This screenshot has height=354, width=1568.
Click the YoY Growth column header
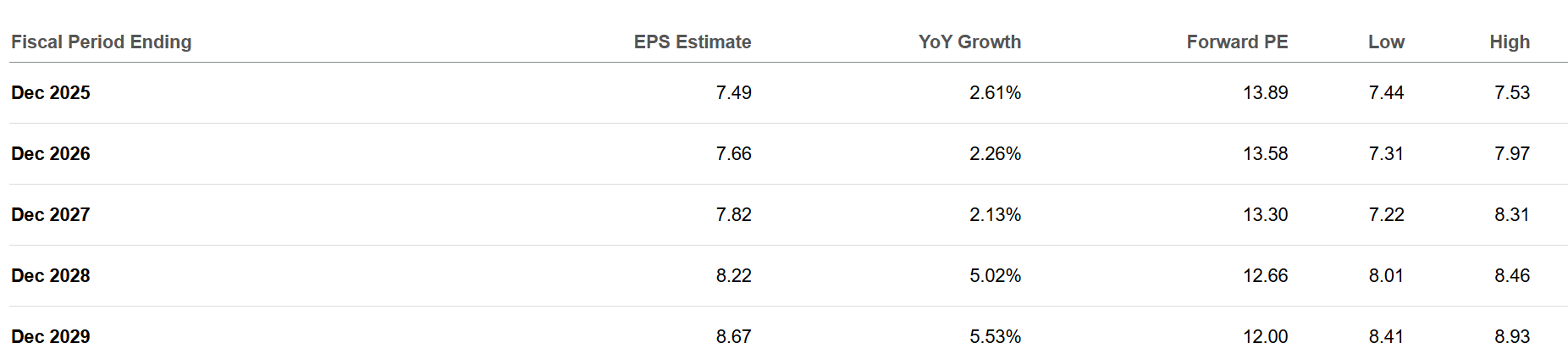969,42
